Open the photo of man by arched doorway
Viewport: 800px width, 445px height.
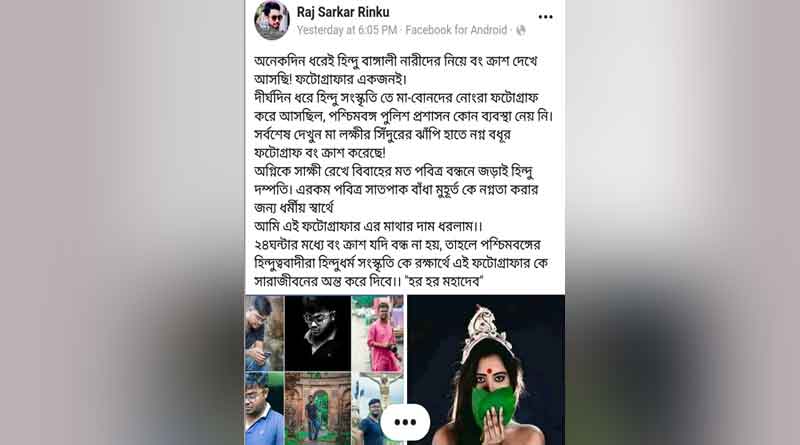(x=318, y=409)
